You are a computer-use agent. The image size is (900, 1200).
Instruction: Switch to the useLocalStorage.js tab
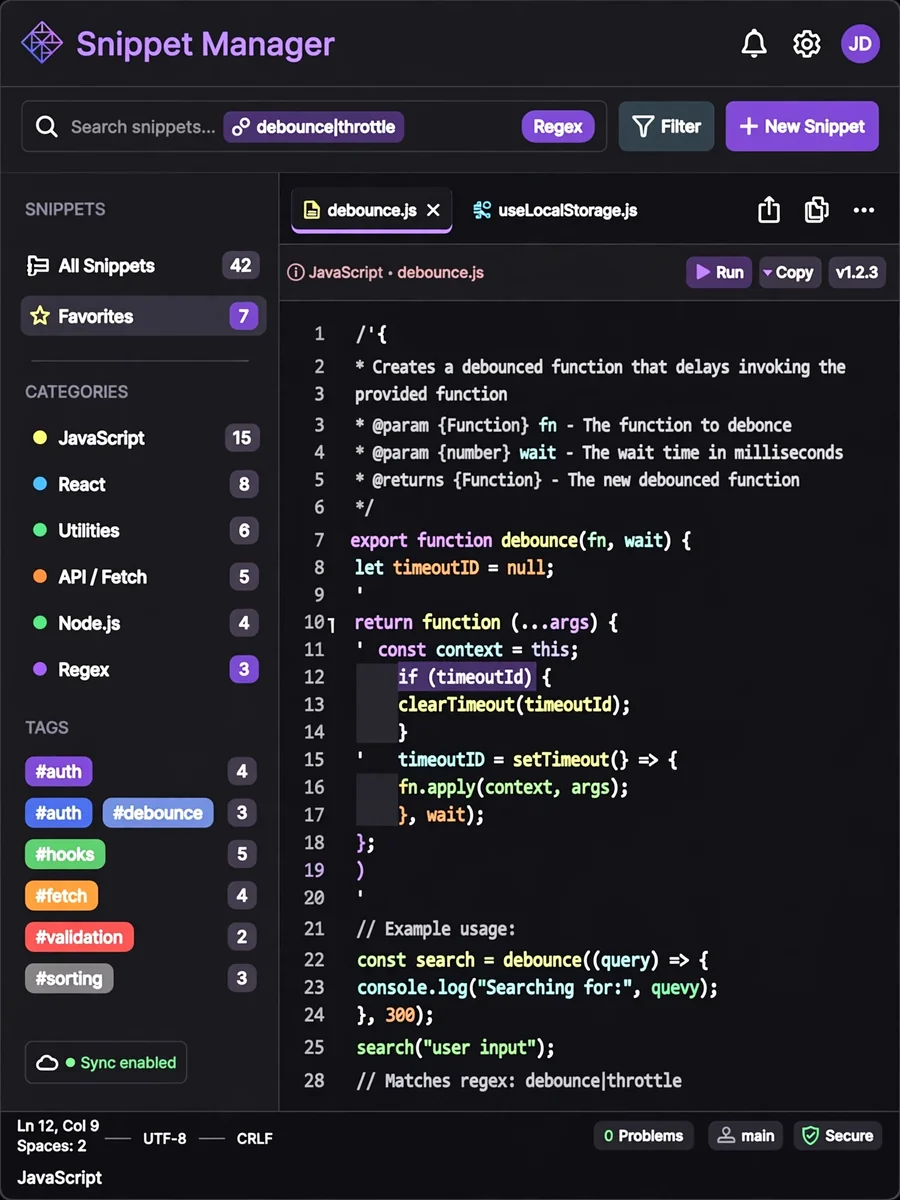pos(555,210)
